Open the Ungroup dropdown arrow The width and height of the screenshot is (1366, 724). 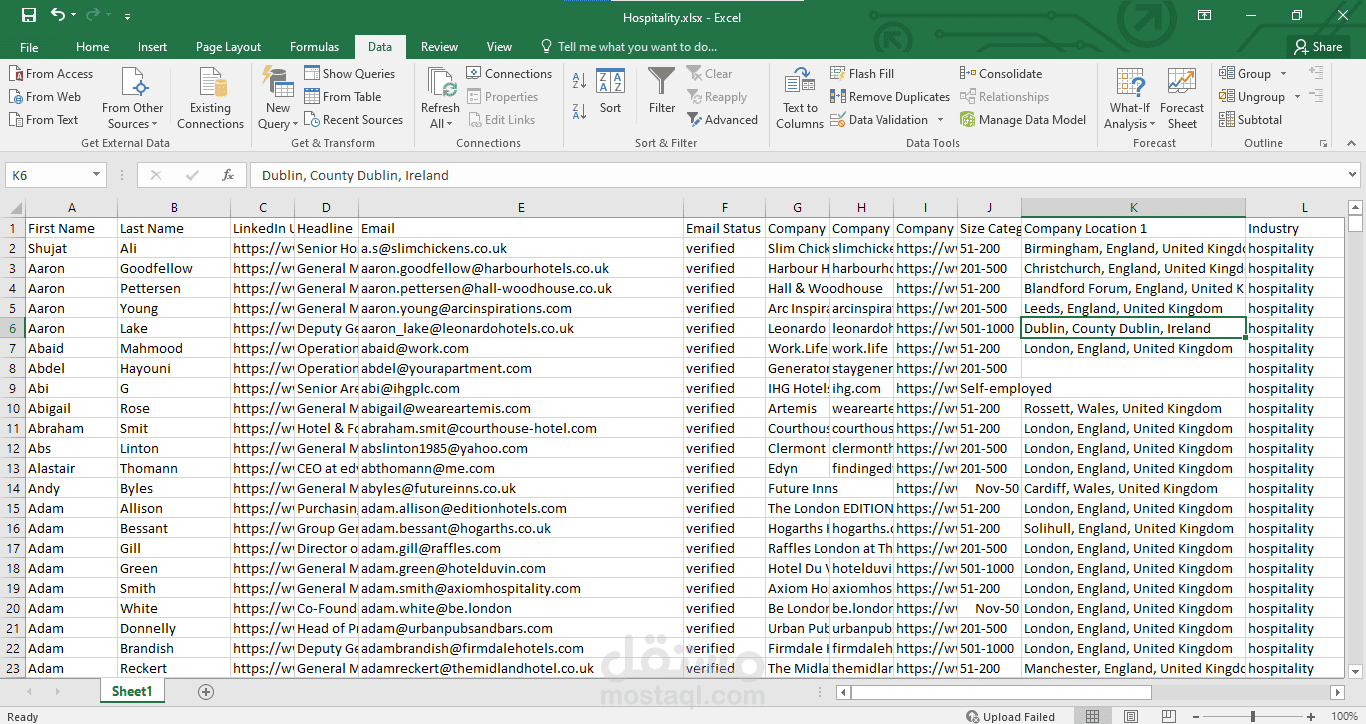pos(1297,97)
